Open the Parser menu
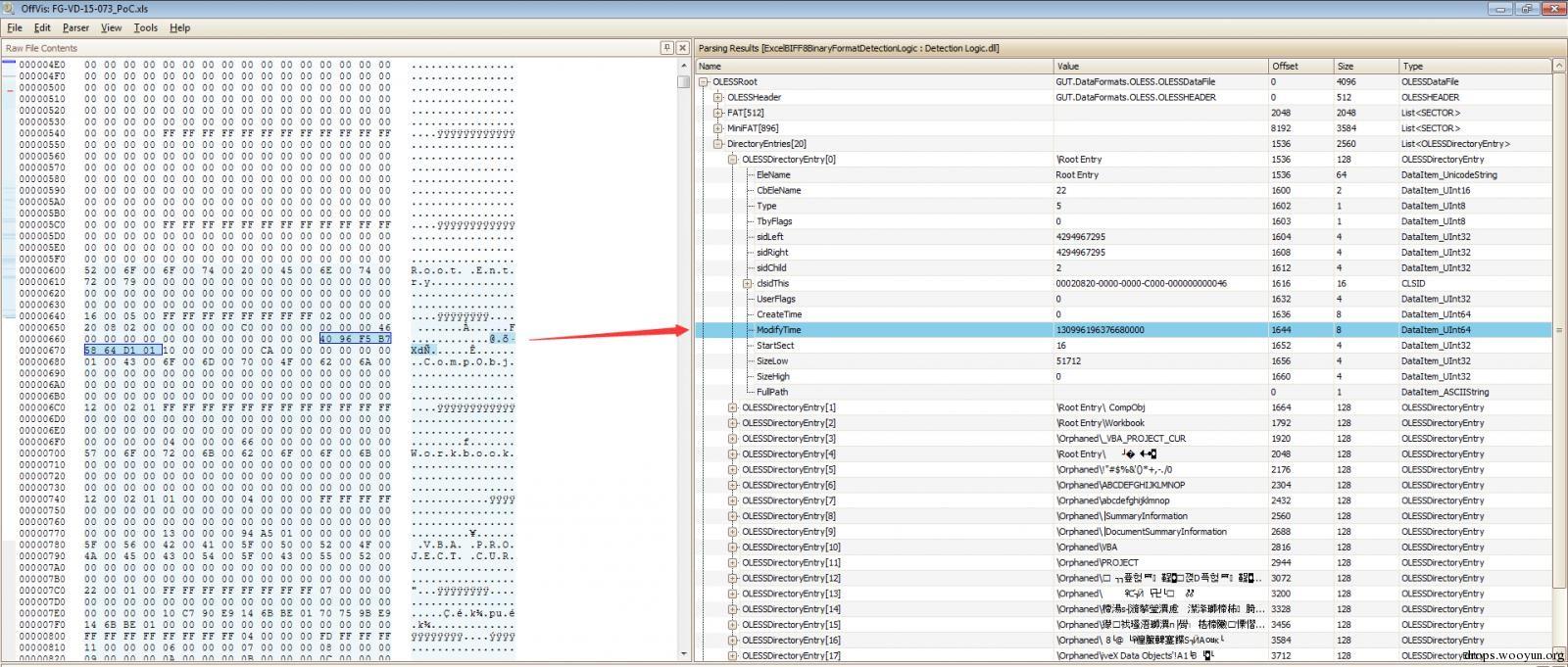The height and width of the screenshot is (667, 1568). coord(75,27)
